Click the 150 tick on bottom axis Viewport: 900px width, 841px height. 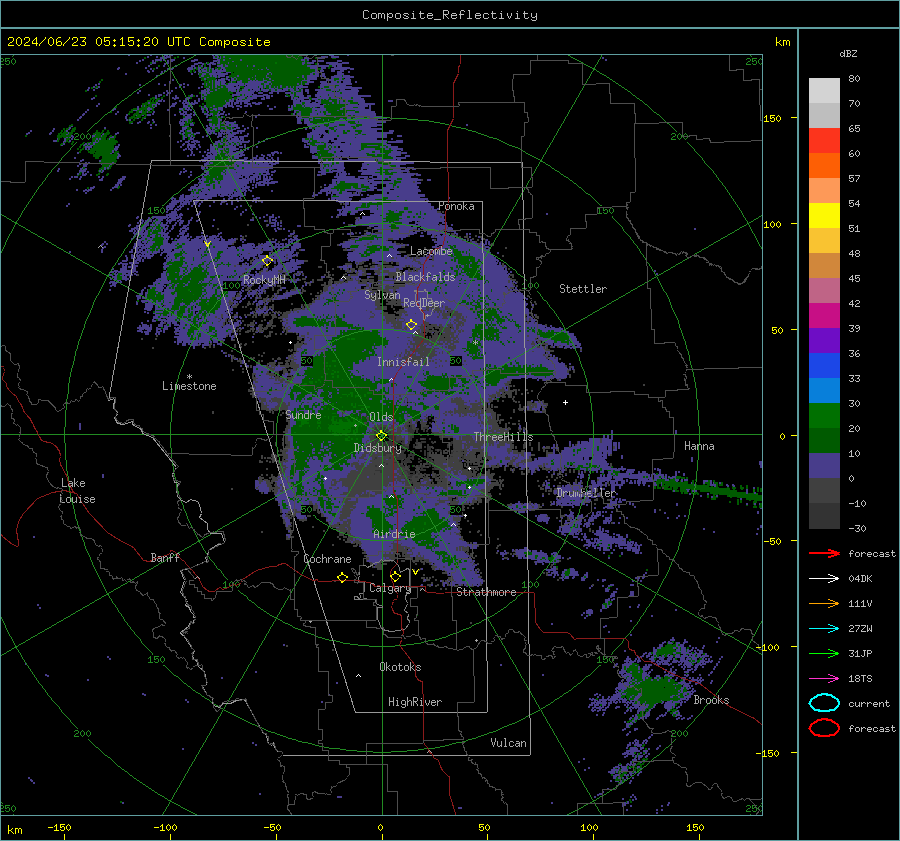pyautogui.click(x=695, y=828)
